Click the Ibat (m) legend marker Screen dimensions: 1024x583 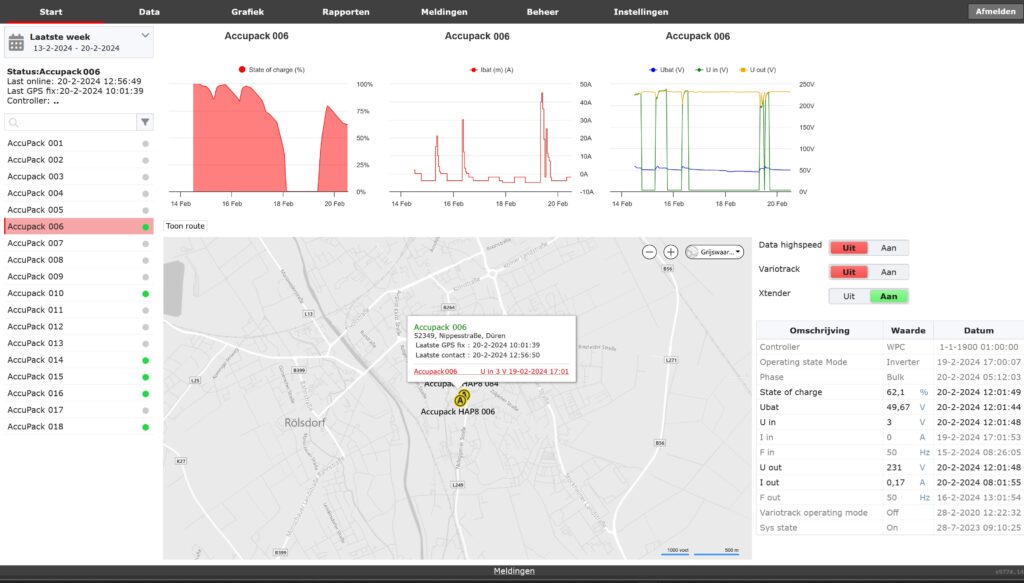point(473,70)
